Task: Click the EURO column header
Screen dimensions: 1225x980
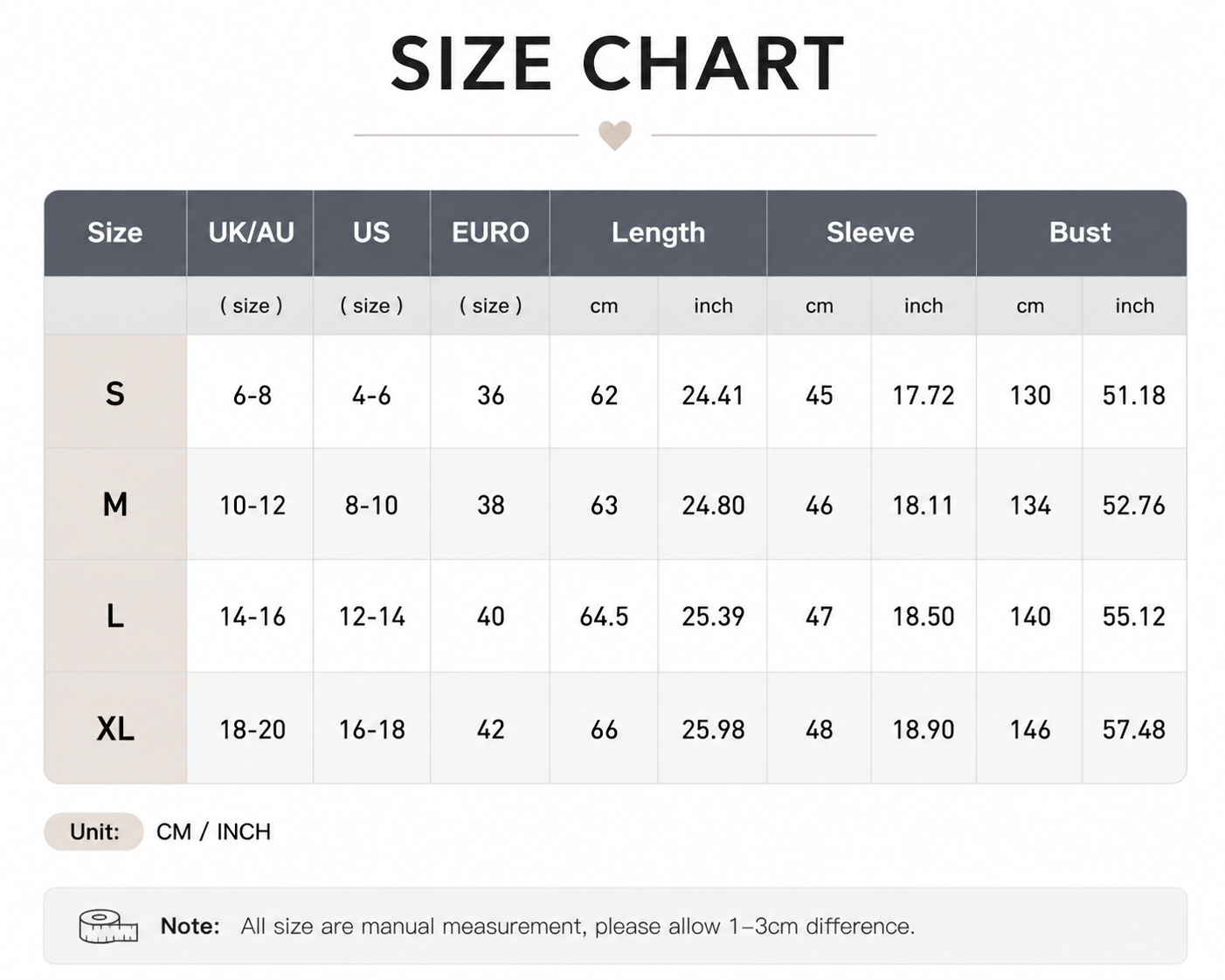Action: tap(490, 232)
